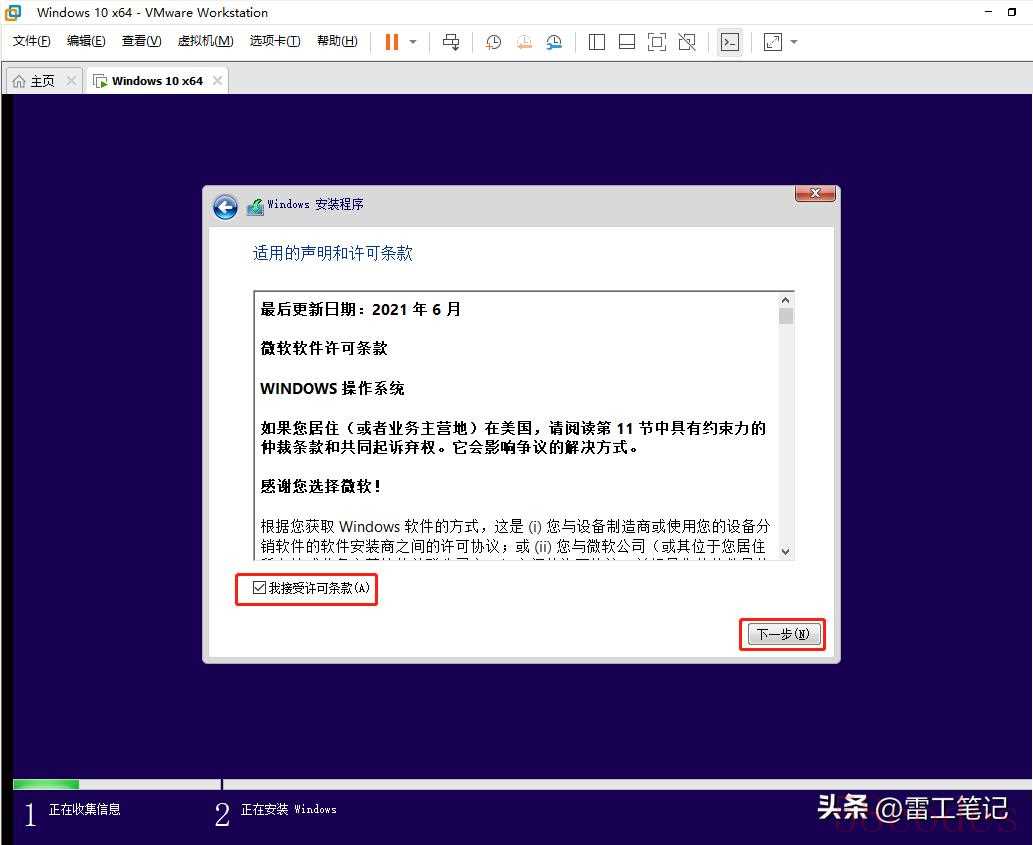The height and width of the screenshot is (845, 1033).
Task: Click the 适用的声明和许可条款 heading
Action: coord(333,254)
